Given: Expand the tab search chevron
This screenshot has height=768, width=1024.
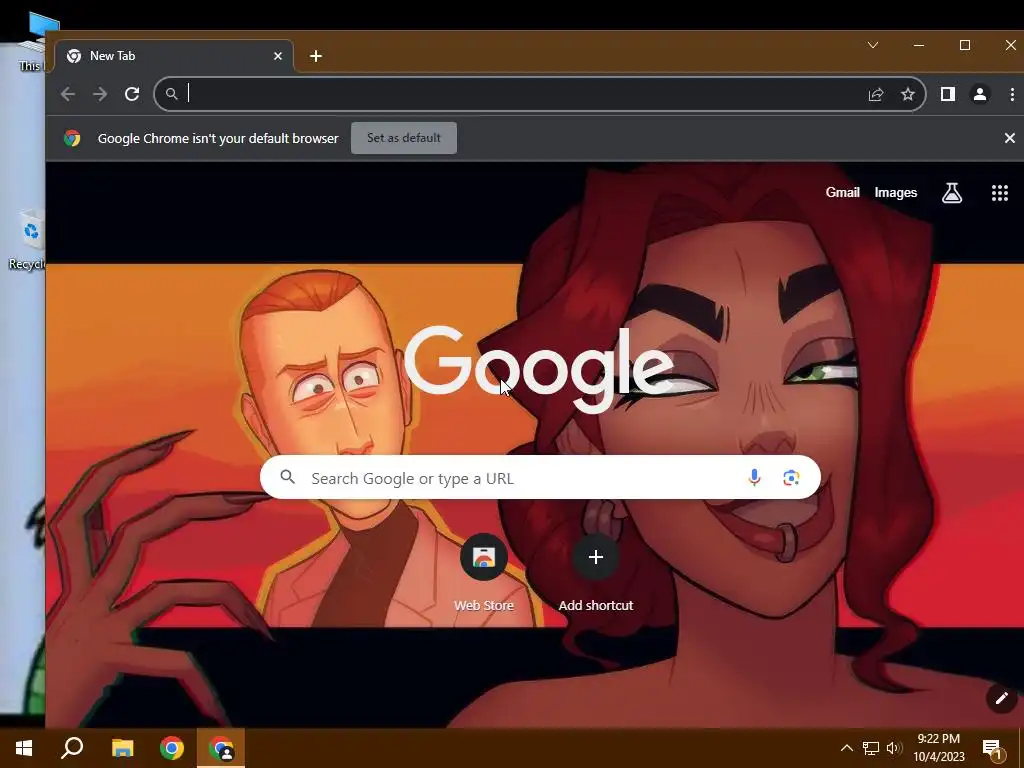Looking at the screenshot, I should pyautogui.click(x=873, y=45).
